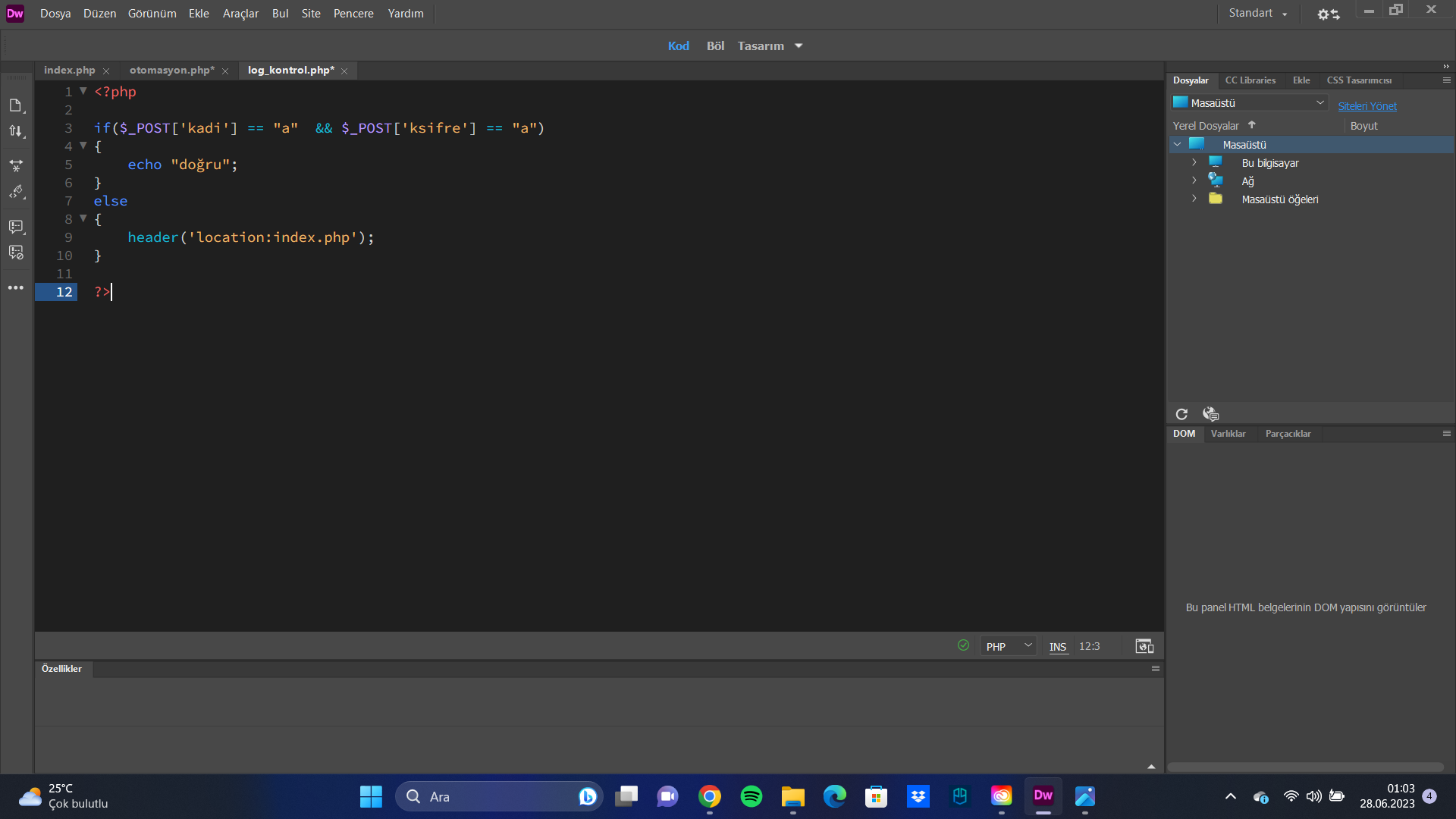Switch to the otomasyon.php tab
The height and width of the screenshot is (819, 1456).
pos(171,71)
